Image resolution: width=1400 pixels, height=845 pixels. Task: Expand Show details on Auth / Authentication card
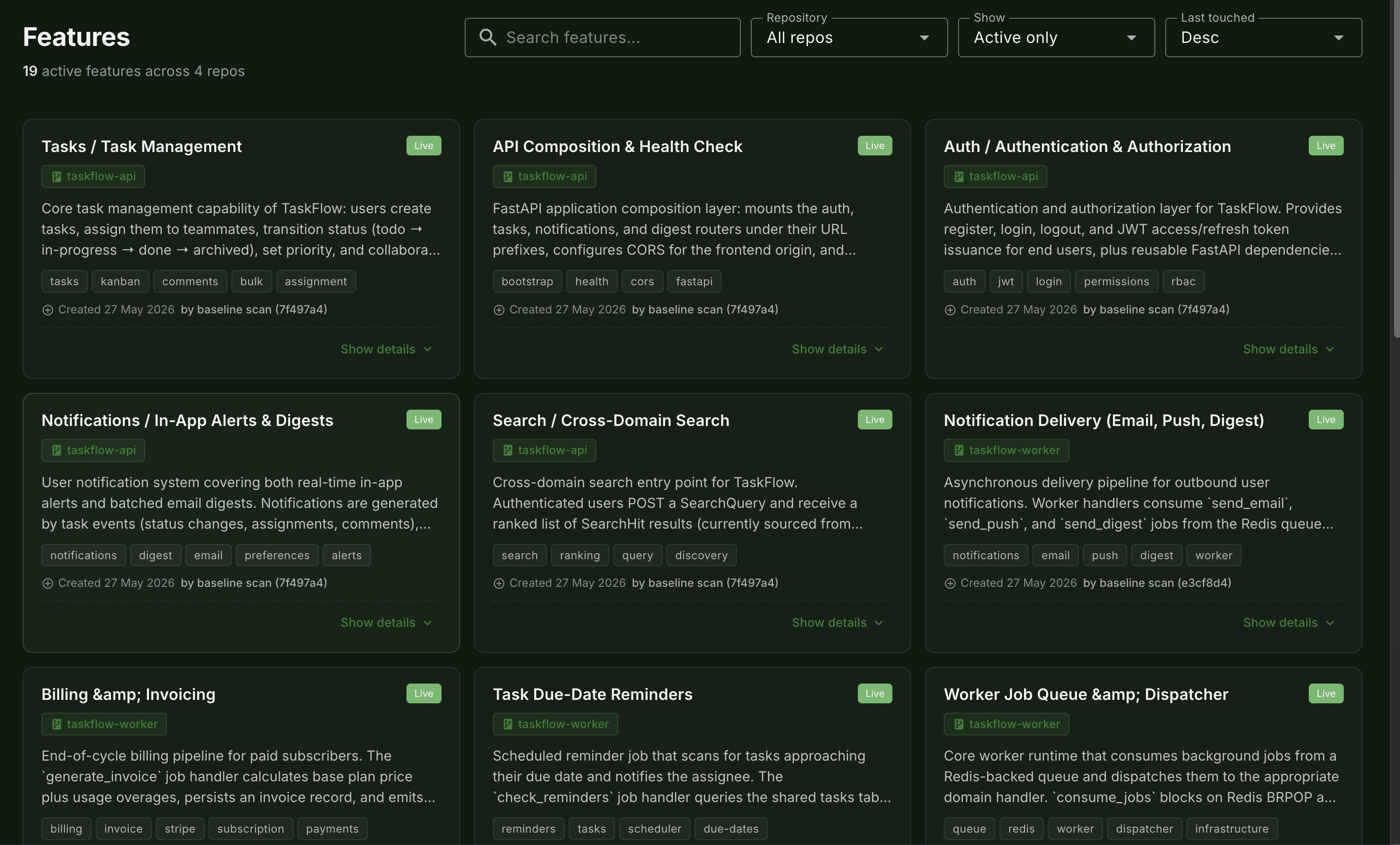click(1289, 349)
